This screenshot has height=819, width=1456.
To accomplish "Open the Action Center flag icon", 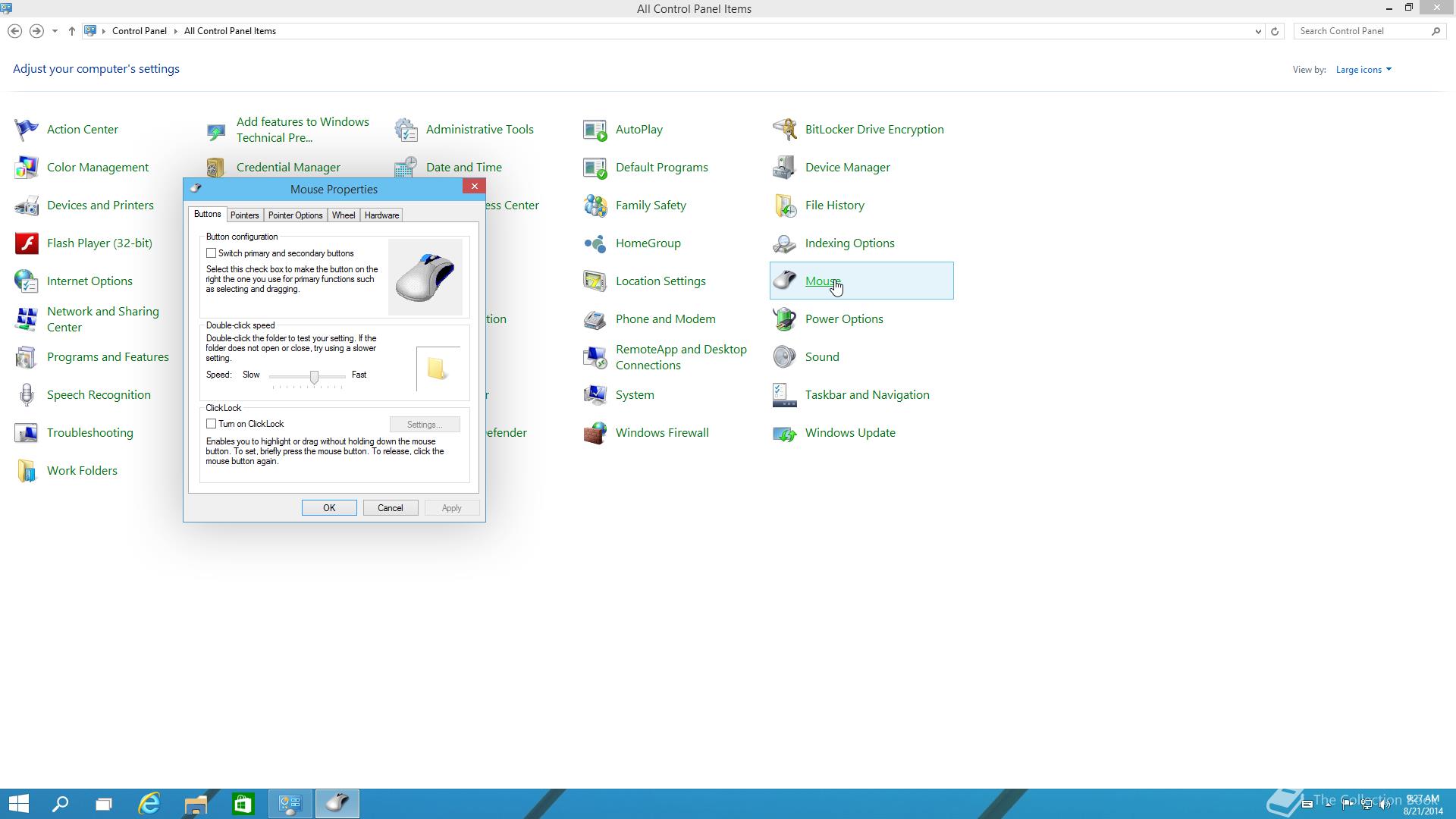I will (x=27, y=130).
